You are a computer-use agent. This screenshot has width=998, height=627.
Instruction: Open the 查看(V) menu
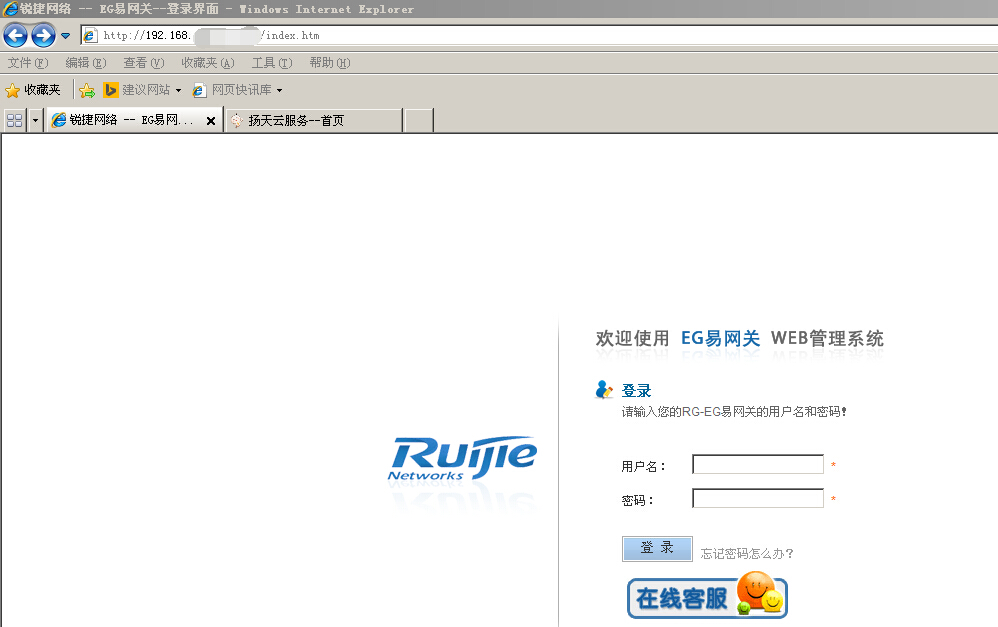tap(143, 63)
